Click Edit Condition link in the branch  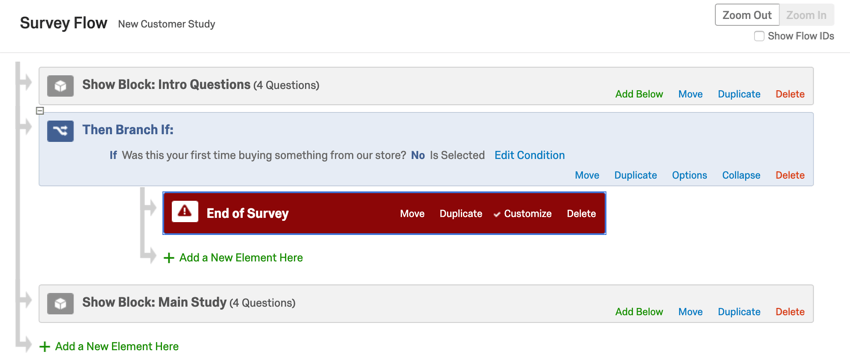[x=530, y=155]
